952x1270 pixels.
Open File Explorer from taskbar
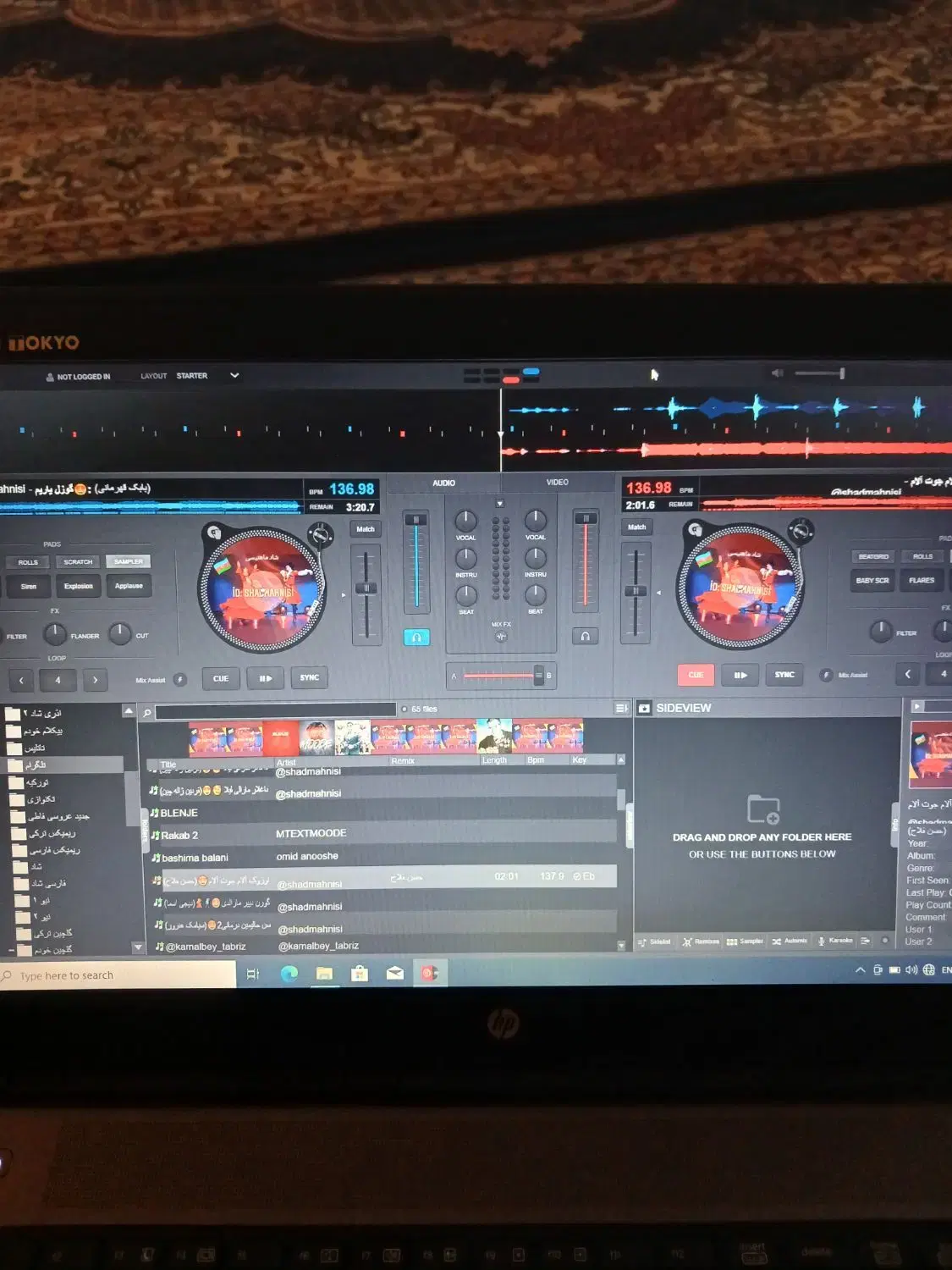(x=324, y=974)
